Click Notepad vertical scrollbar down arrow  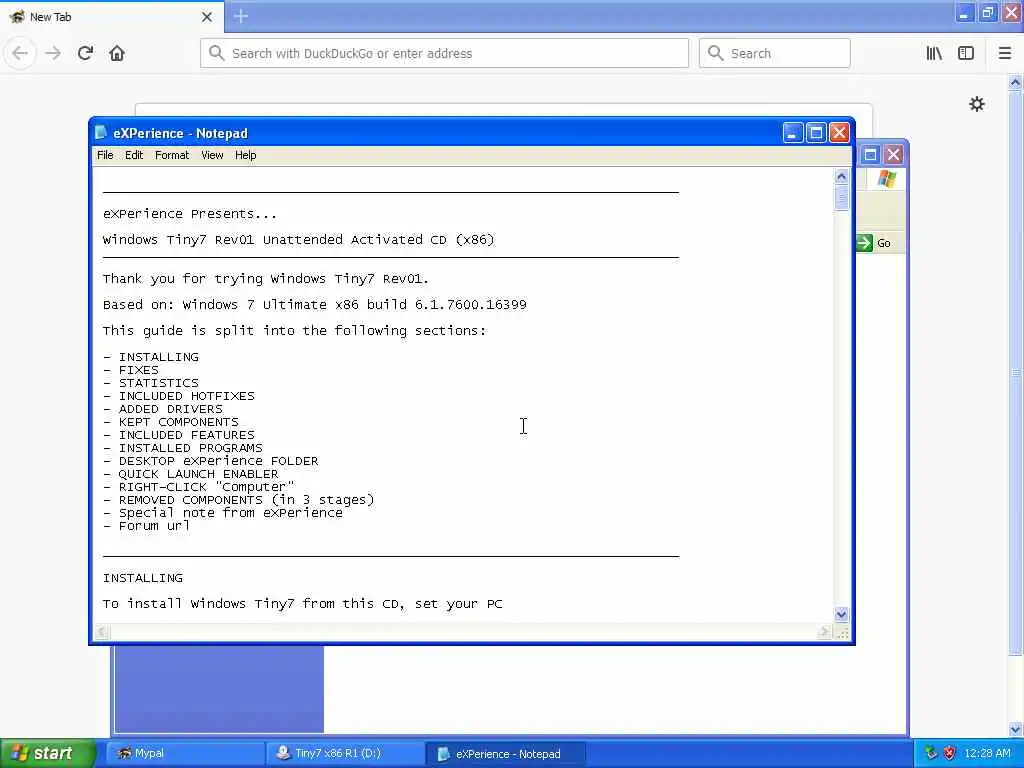pyautogui.click(x=841, y=614)
